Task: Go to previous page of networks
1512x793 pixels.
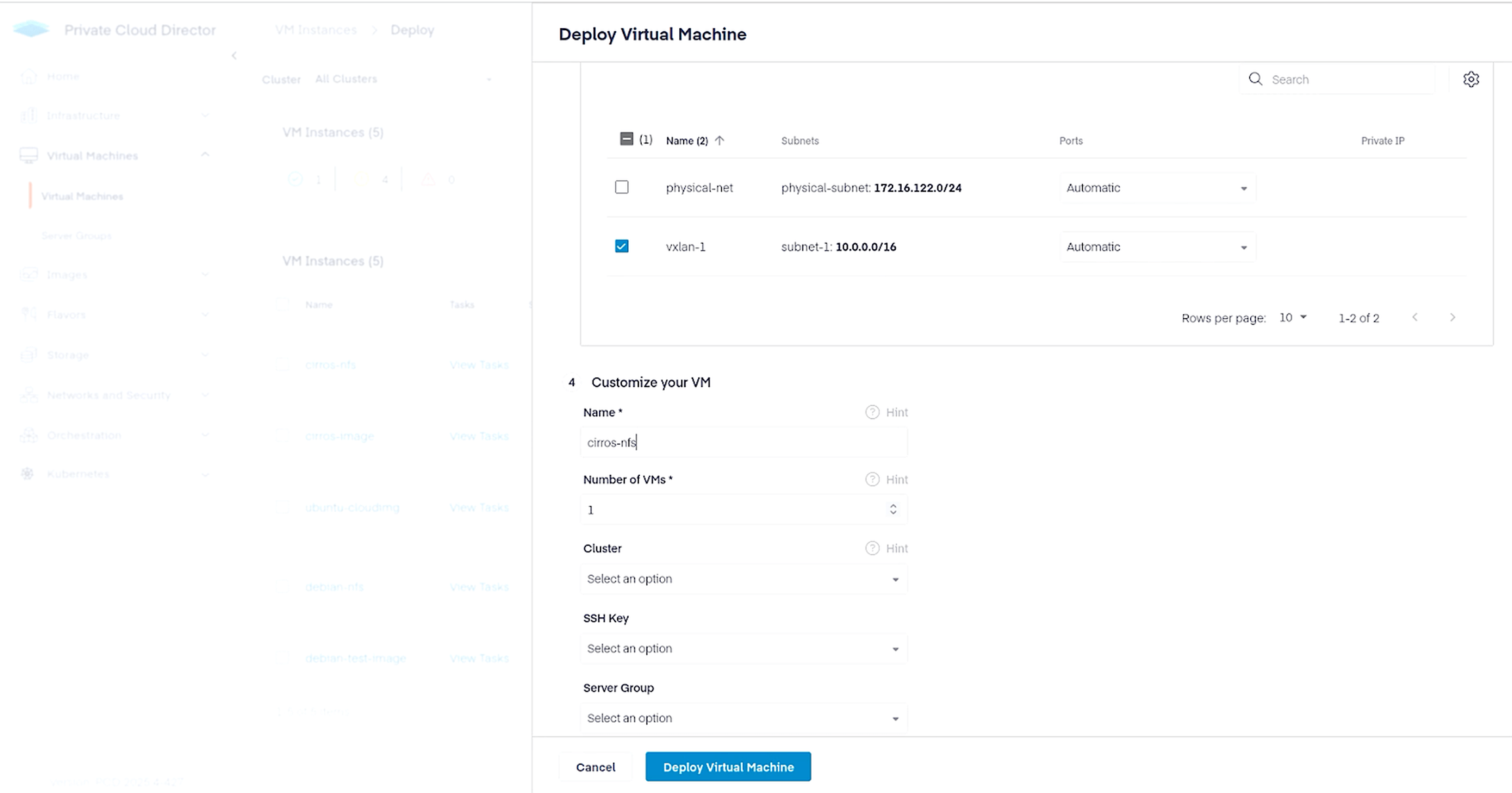Action: tap(1415, 317)
